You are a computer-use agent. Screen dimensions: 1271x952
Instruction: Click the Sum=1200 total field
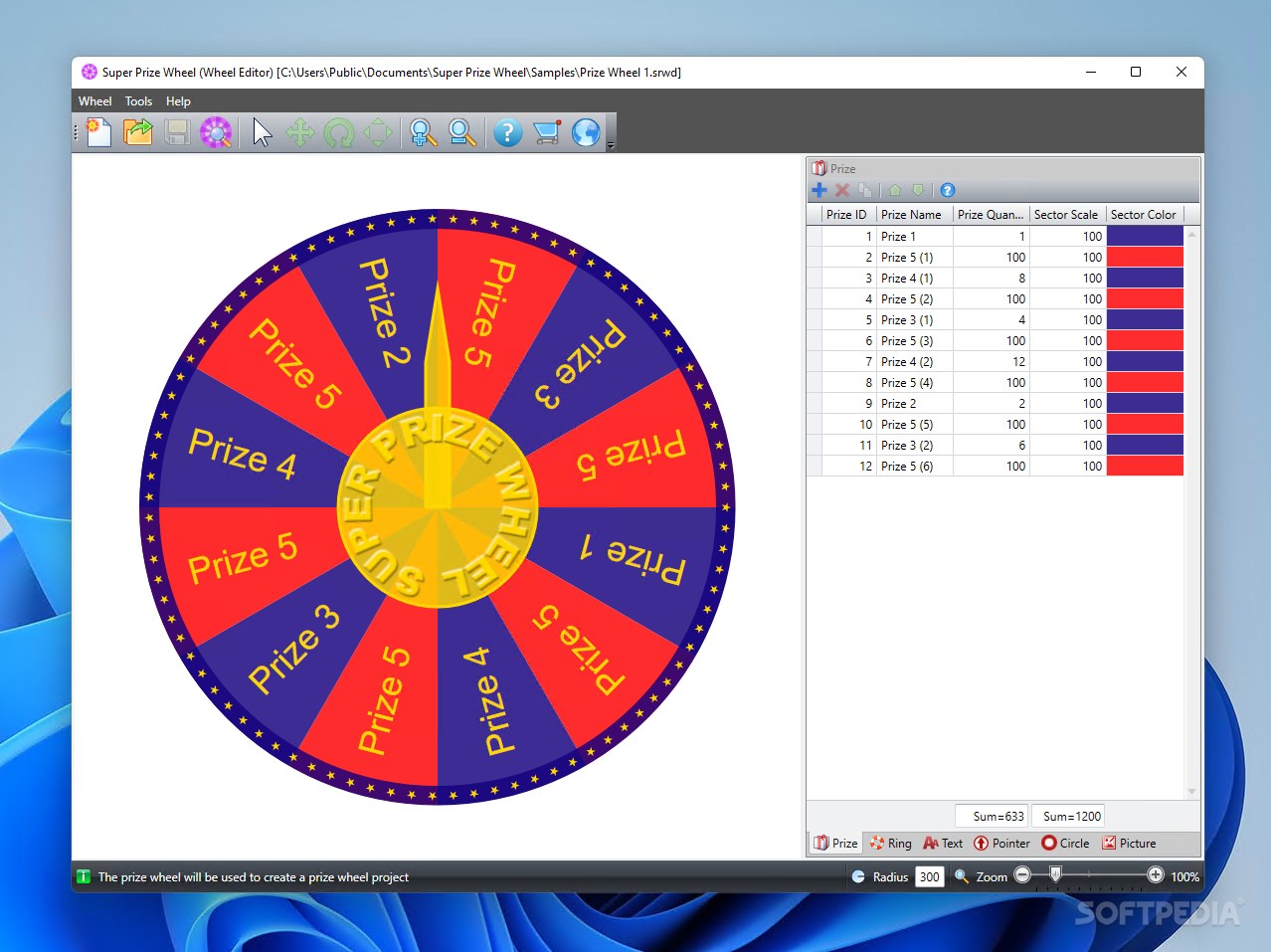coord(1068,817)
